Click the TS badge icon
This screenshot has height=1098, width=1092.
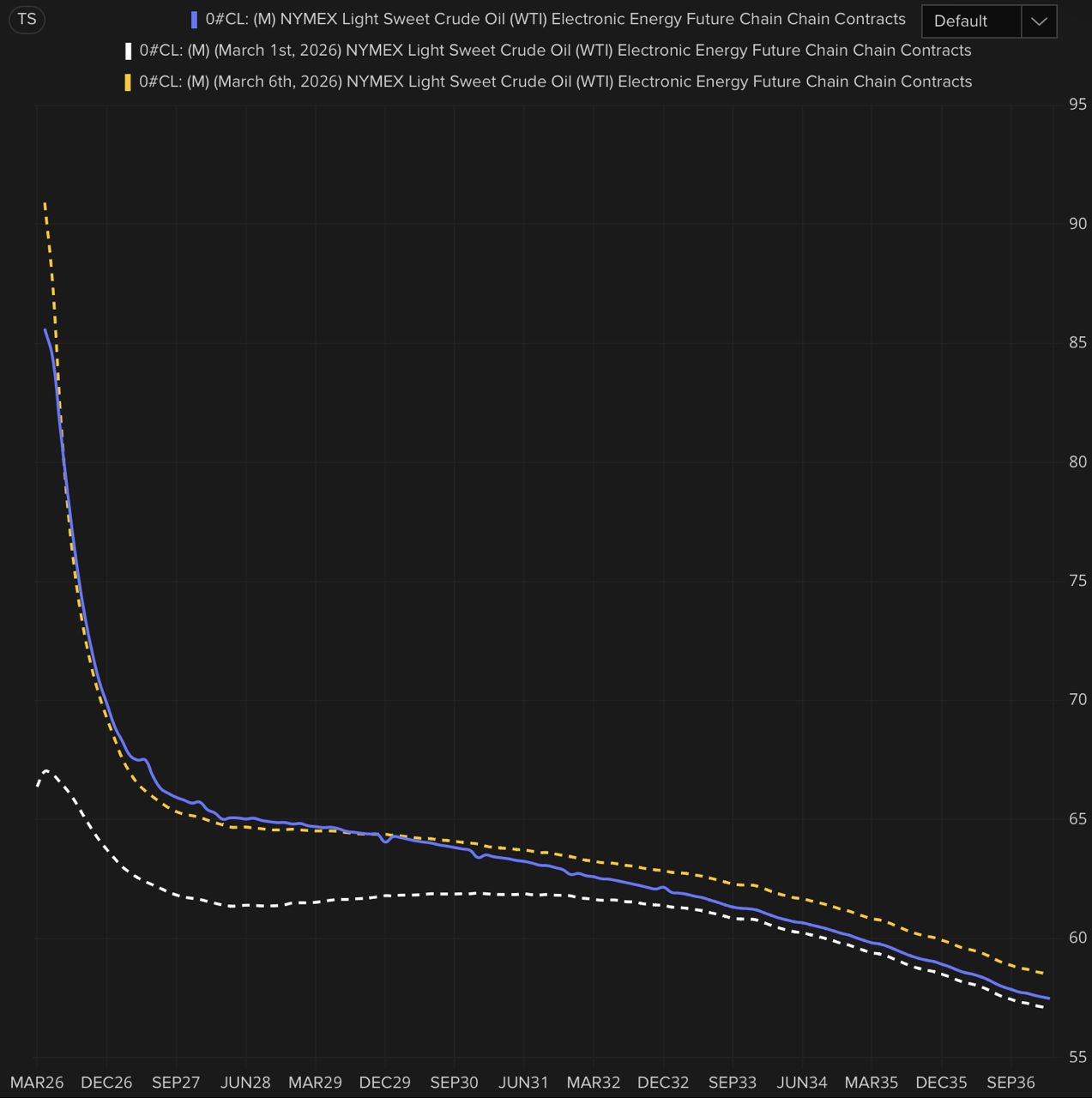coord(27,19)
